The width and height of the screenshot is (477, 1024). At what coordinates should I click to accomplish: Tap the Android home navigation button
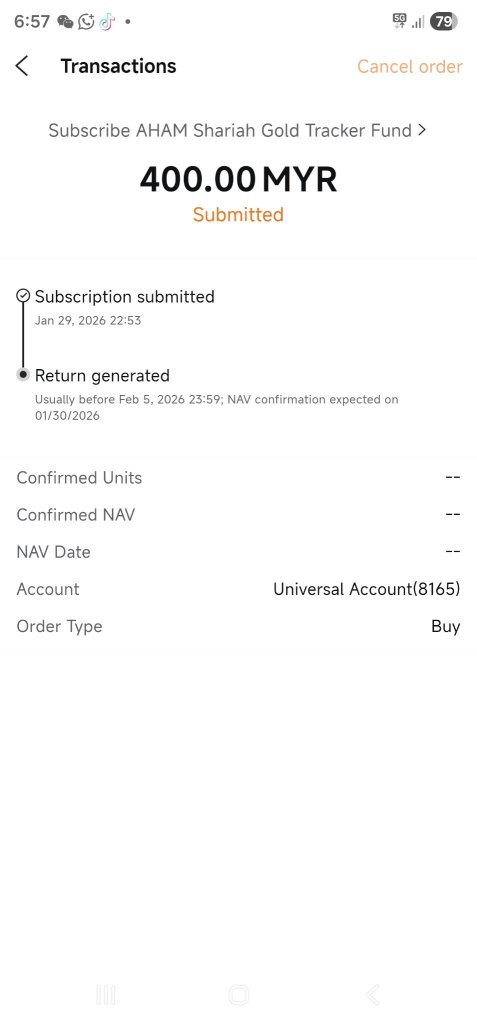click(238, 995)
